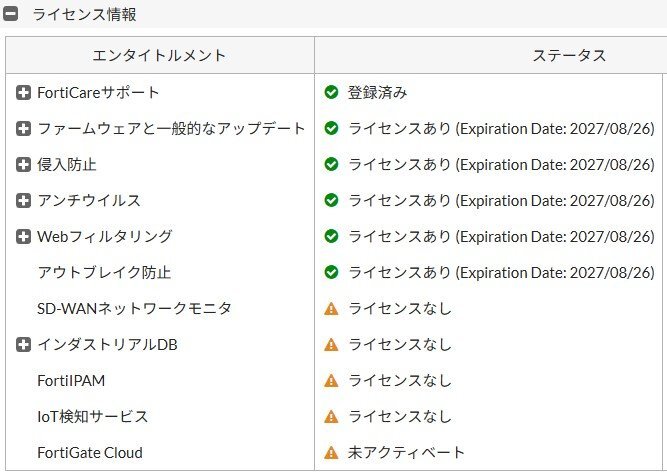This screenshot has width=667, height=473.
Task: Click the green check beside 登録済み
Action: coord(332,93)
